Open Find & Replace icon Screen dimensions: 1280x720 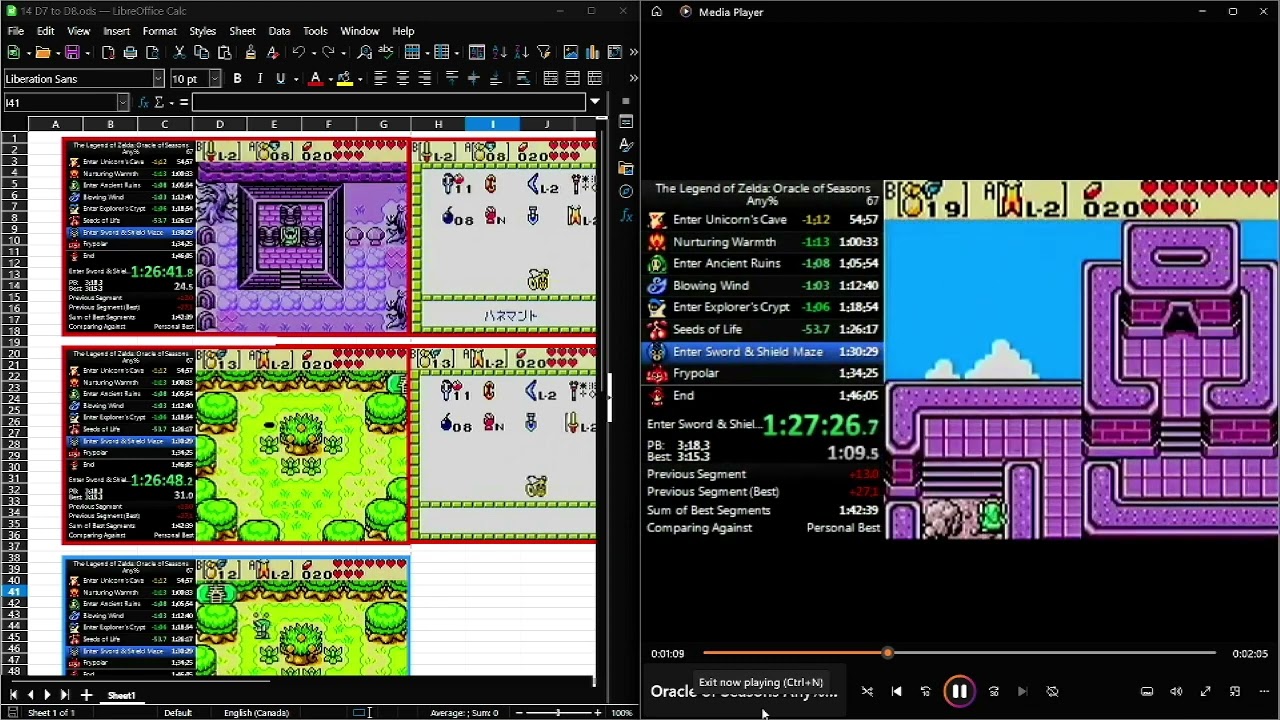point(364,52)
